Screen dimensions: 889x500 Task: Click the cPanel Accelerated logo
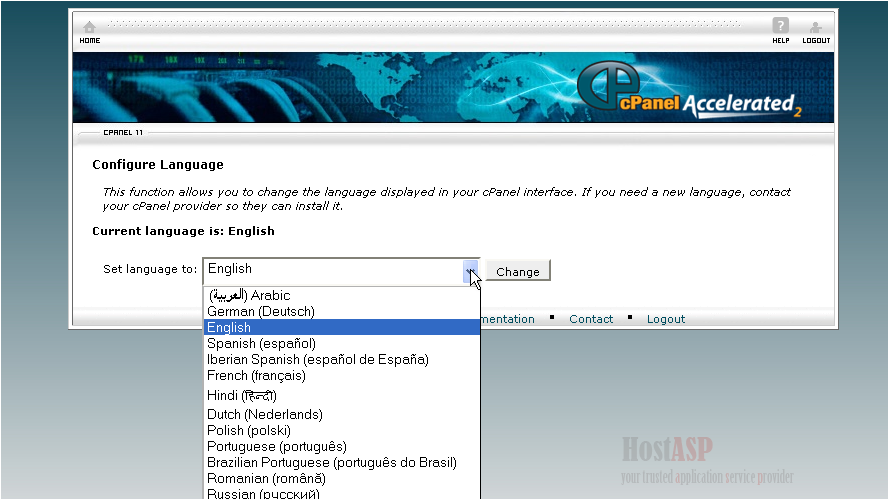(690, 92)
